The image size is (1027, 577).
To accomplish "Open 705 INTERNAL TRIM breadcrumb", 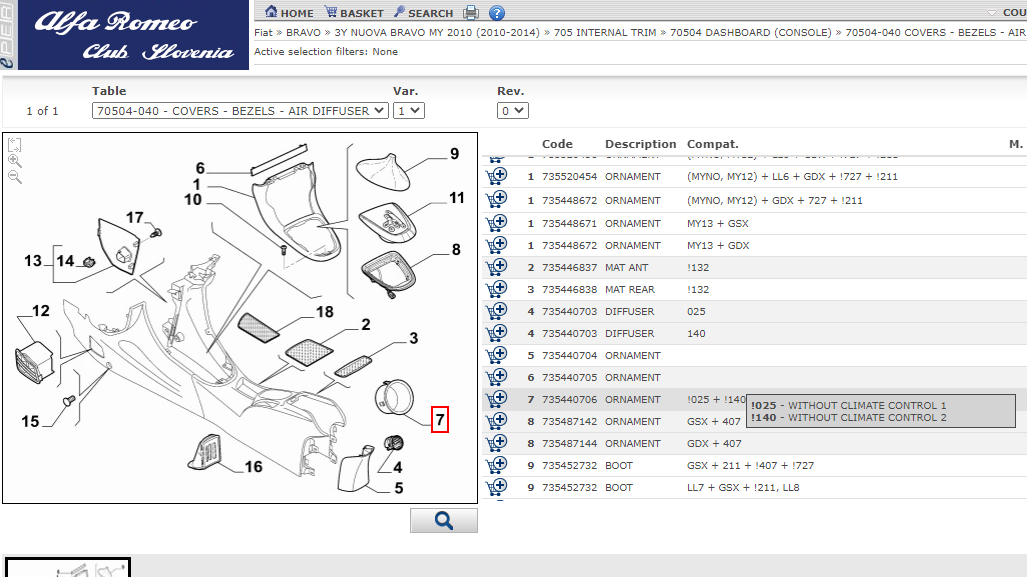I will pos(605,32).
